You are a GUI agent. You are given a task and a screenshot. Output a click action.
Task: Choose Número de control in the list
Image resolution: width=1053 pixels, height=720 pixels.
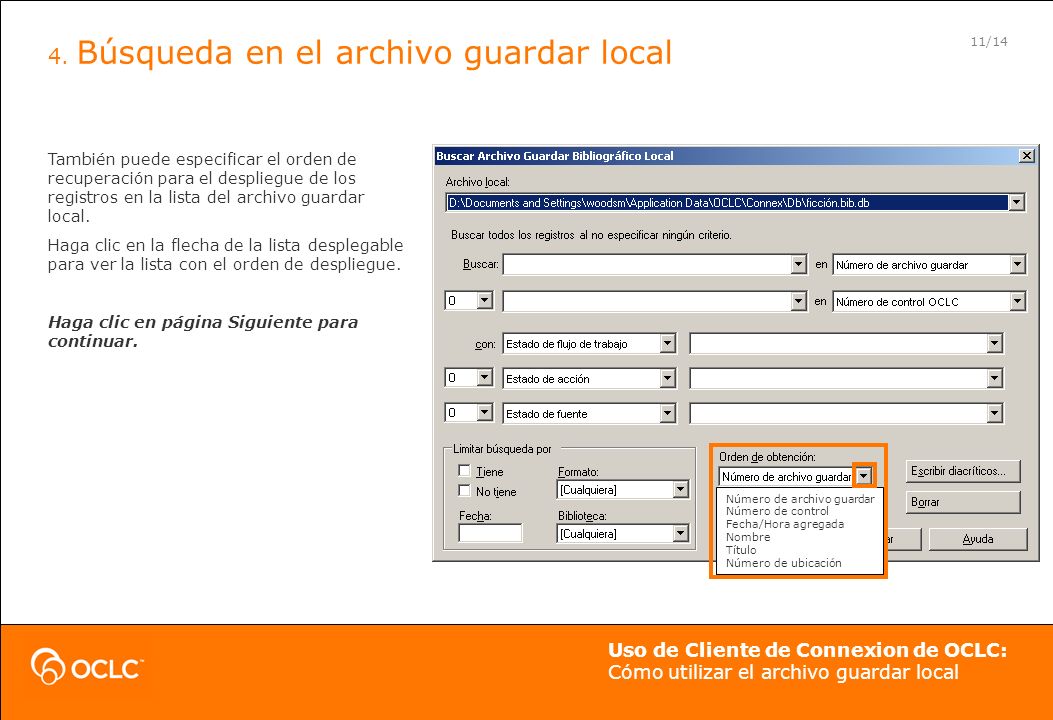tap(777, 511)
